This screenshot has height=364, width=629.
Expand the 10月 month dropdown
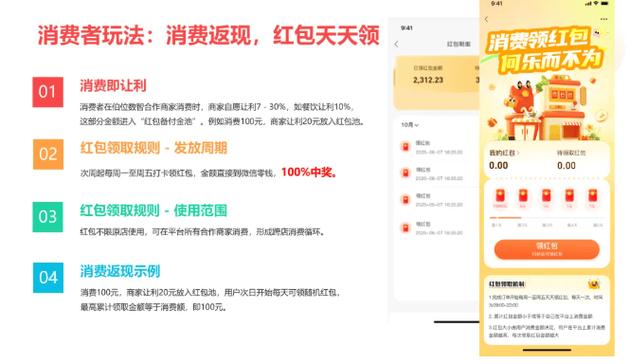[410, 125]
